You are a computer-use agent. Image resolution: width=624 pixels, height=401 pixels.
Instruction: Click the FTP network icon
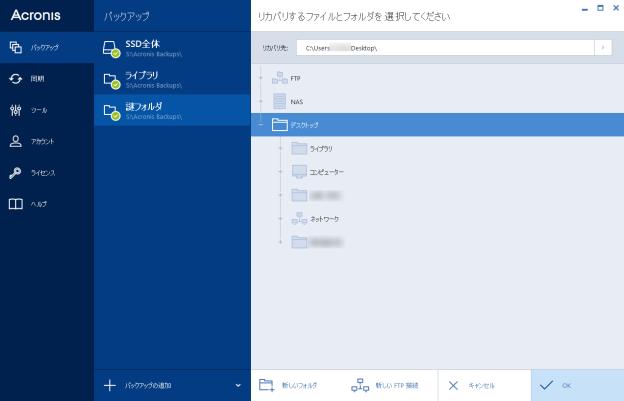[x=279, y=78]
